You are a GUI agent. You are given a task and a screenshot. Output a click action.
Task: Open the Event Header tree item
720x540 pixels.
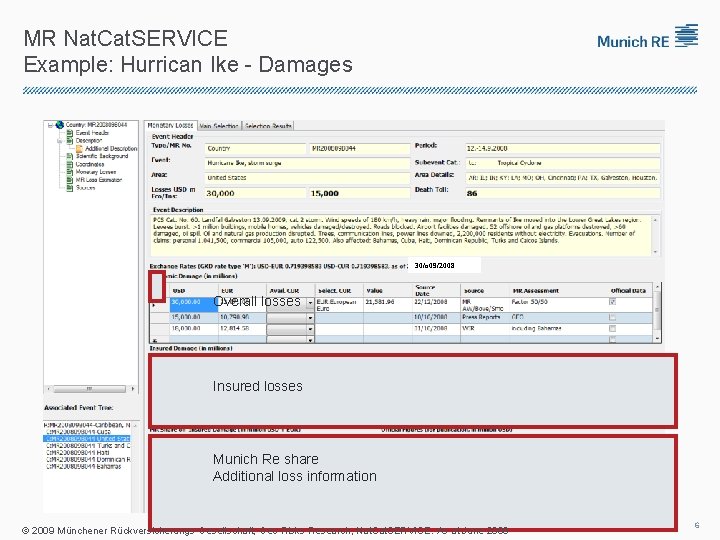pos(92,133)
